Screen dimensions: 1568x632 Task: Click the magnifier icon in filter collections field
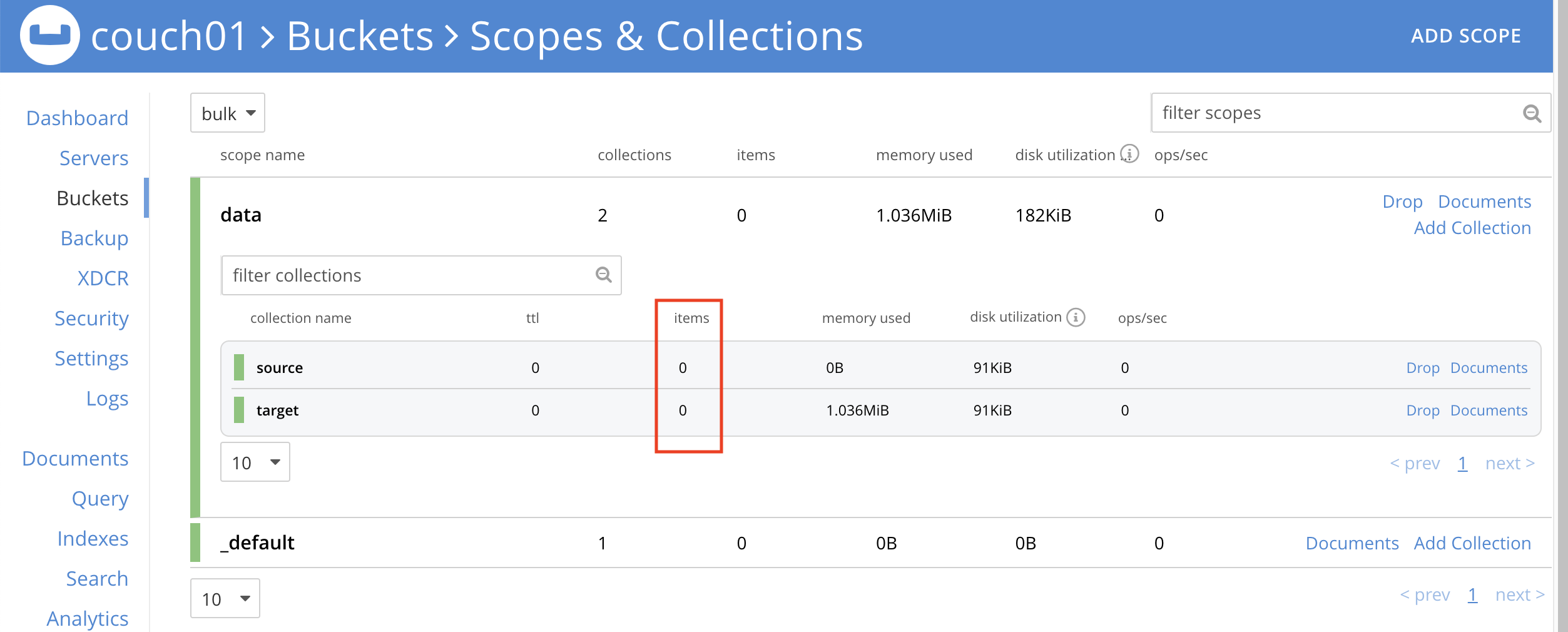(601, 273)
